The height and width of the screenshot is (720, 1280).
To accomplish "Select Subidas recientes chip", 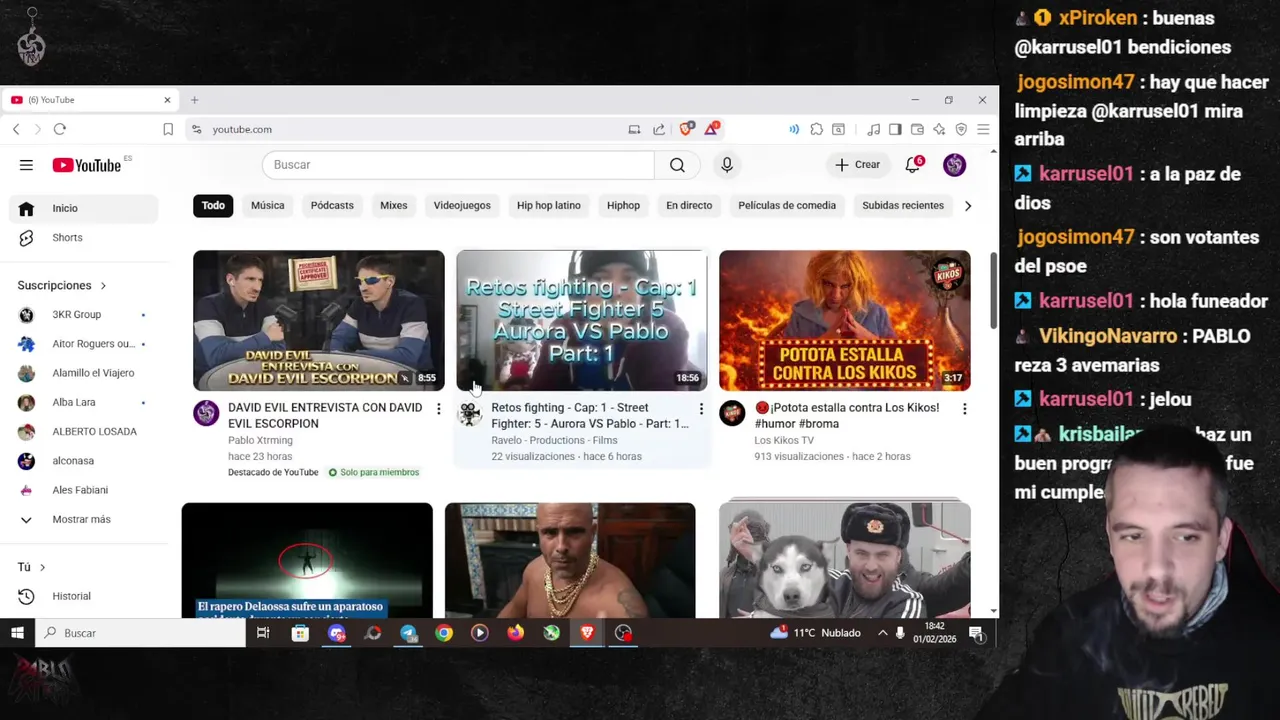I will tap(903, 206).
